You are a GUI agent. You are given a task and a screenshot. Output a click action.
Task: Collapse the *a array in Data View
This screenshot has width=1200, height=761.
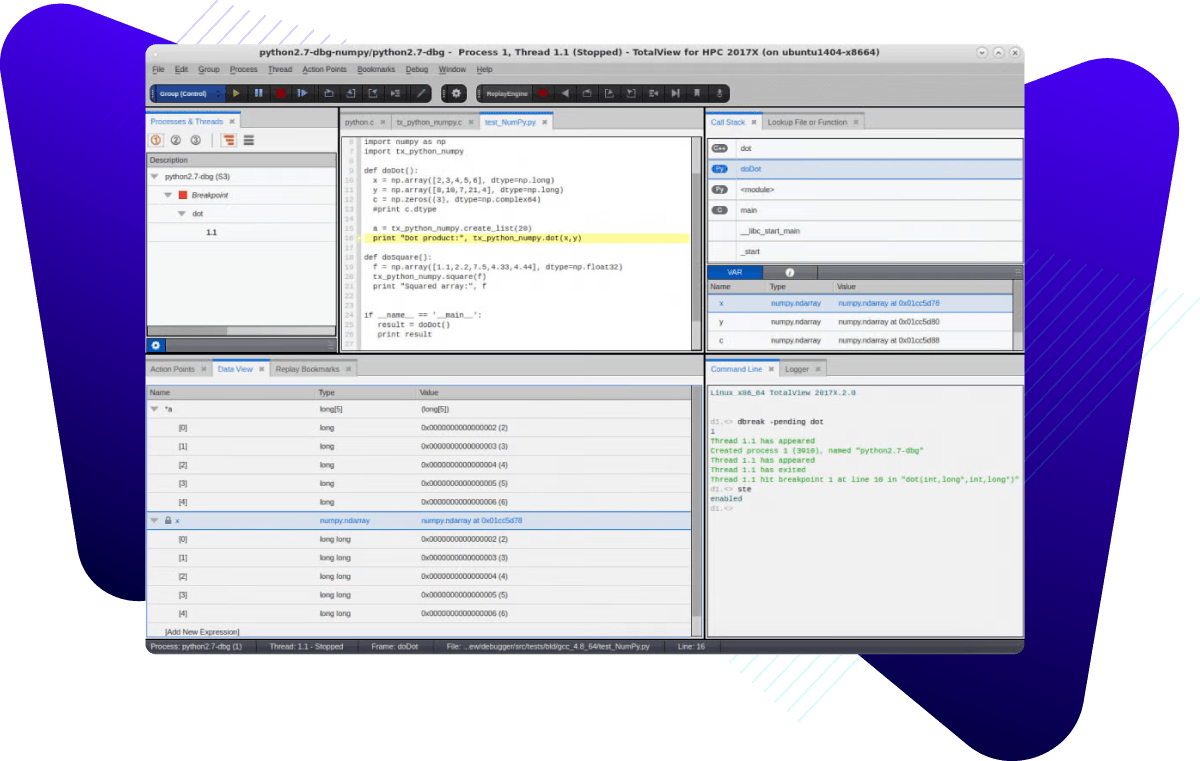155,409
